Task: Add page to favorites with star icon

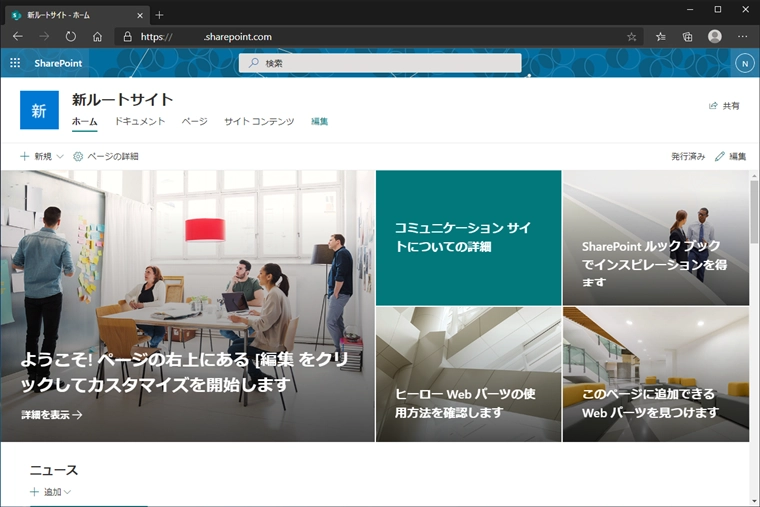Action: point(631,37)
